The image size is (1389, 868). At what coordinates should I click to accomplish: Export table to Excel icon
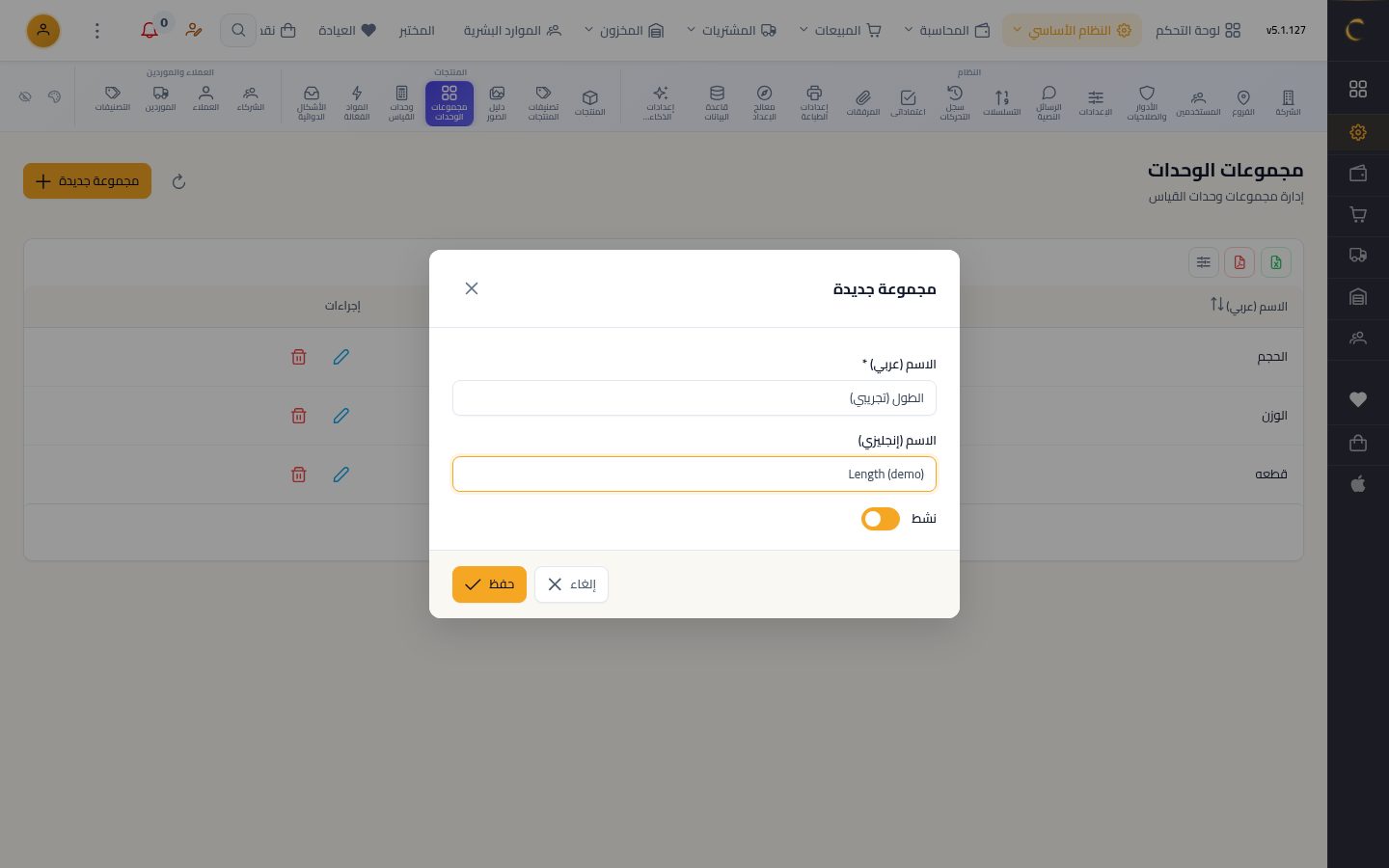pos(1276,262)
